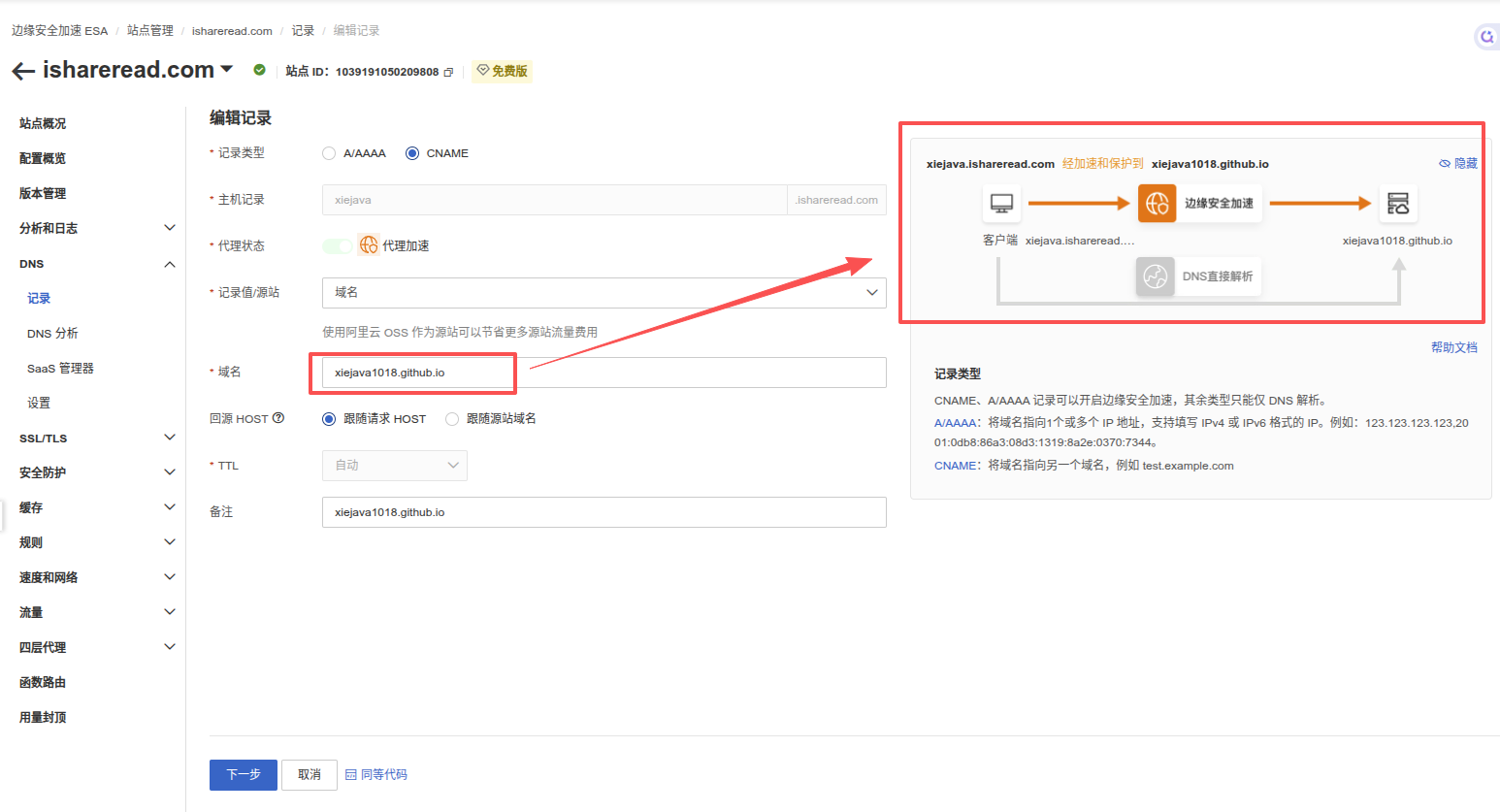Click 下一步 button

click(x=244, y=775)
